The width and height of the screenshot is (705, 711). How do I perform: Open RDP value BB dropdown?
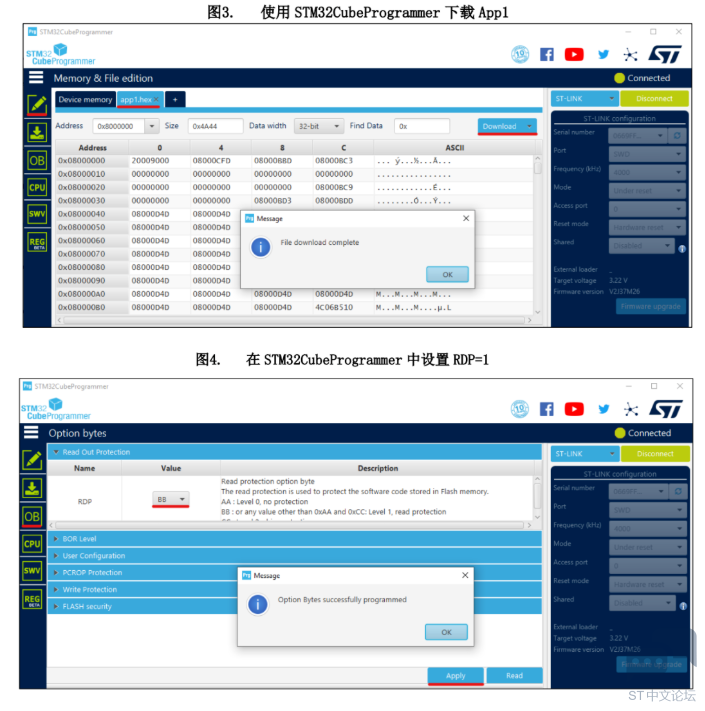click(x=170, y=499)
